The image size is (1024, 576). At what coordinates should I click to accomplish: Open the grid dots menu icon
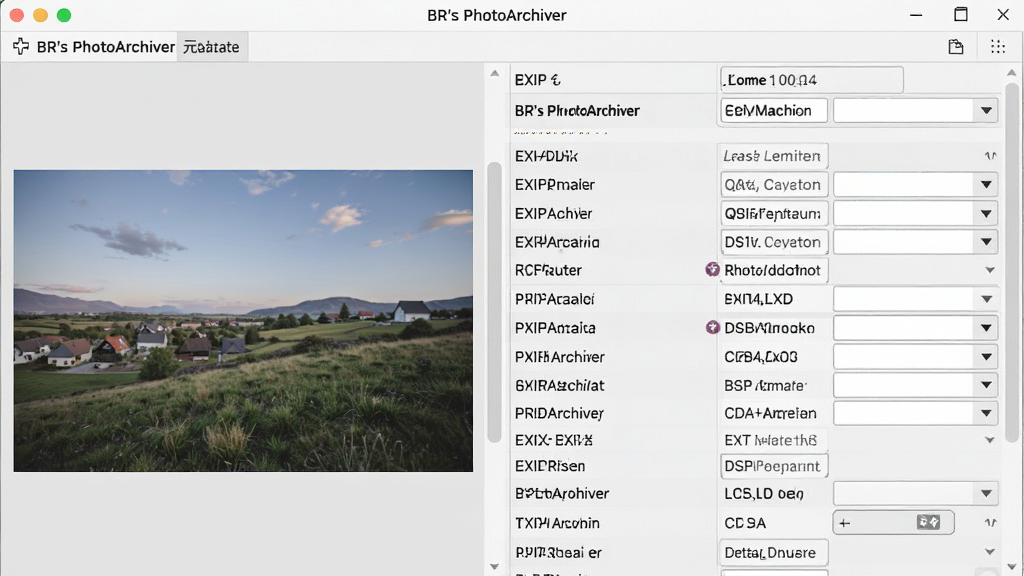(x=997, y=46)
